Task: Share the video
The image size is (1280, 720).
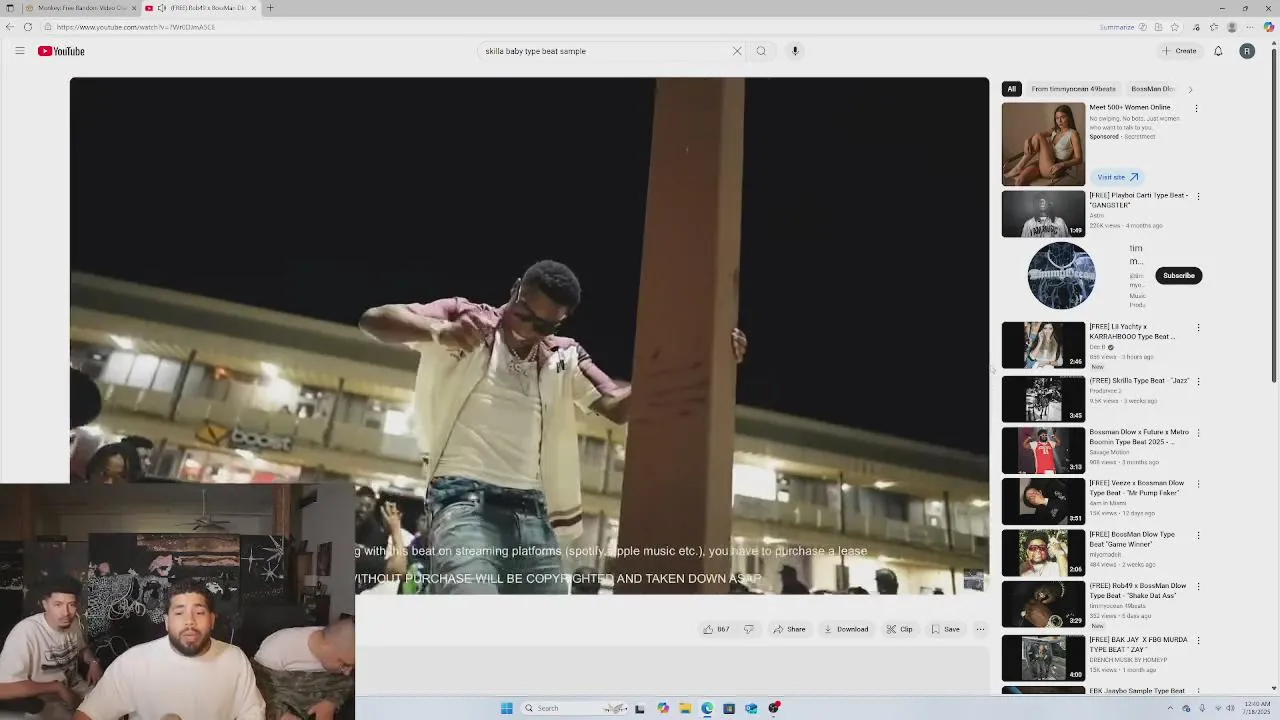Action: pyautogui.click(x=789, y=629)
